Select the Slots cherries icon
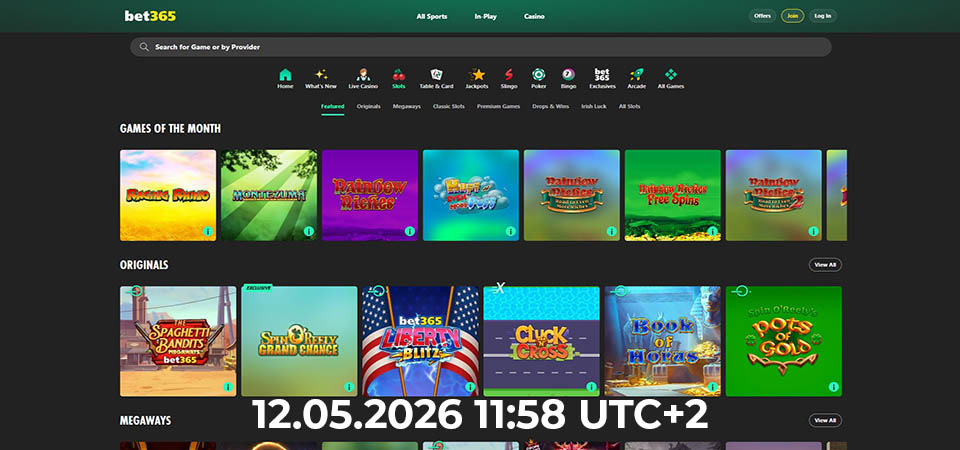Viewport: 960px width, 450px height. click(399, 75)
